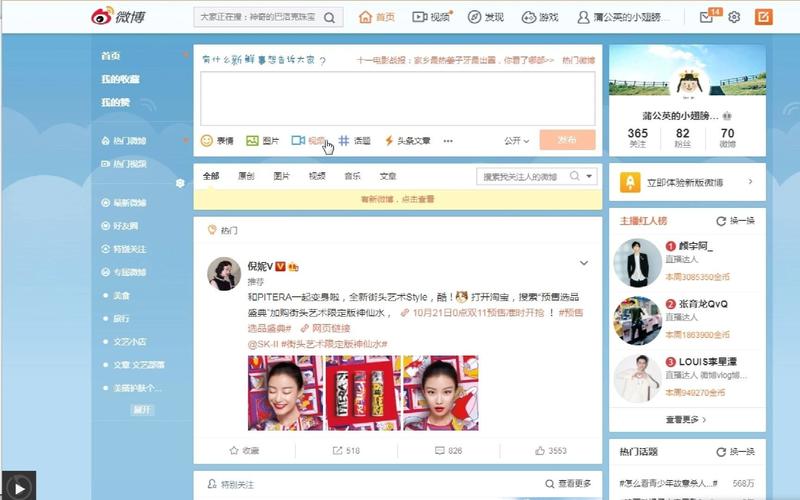This screenshot has height=500, width=800.
Task: Like the post with 3553 likes
Action: [x=551, y=451]
